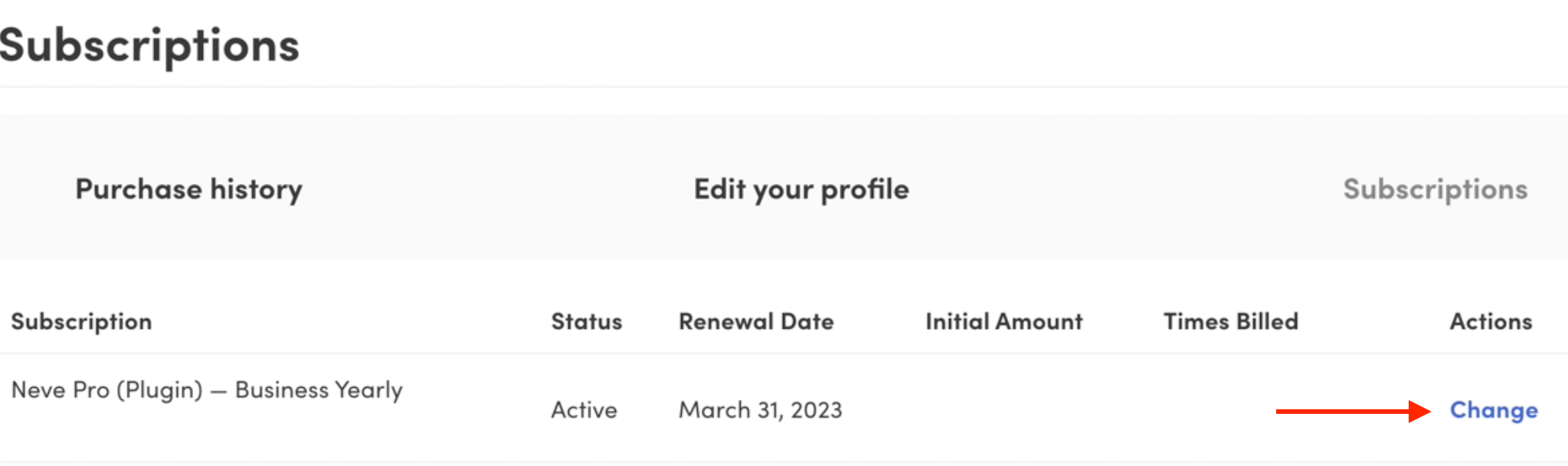
Task: Click the Times Billed column header
Action: [1230, 321]
